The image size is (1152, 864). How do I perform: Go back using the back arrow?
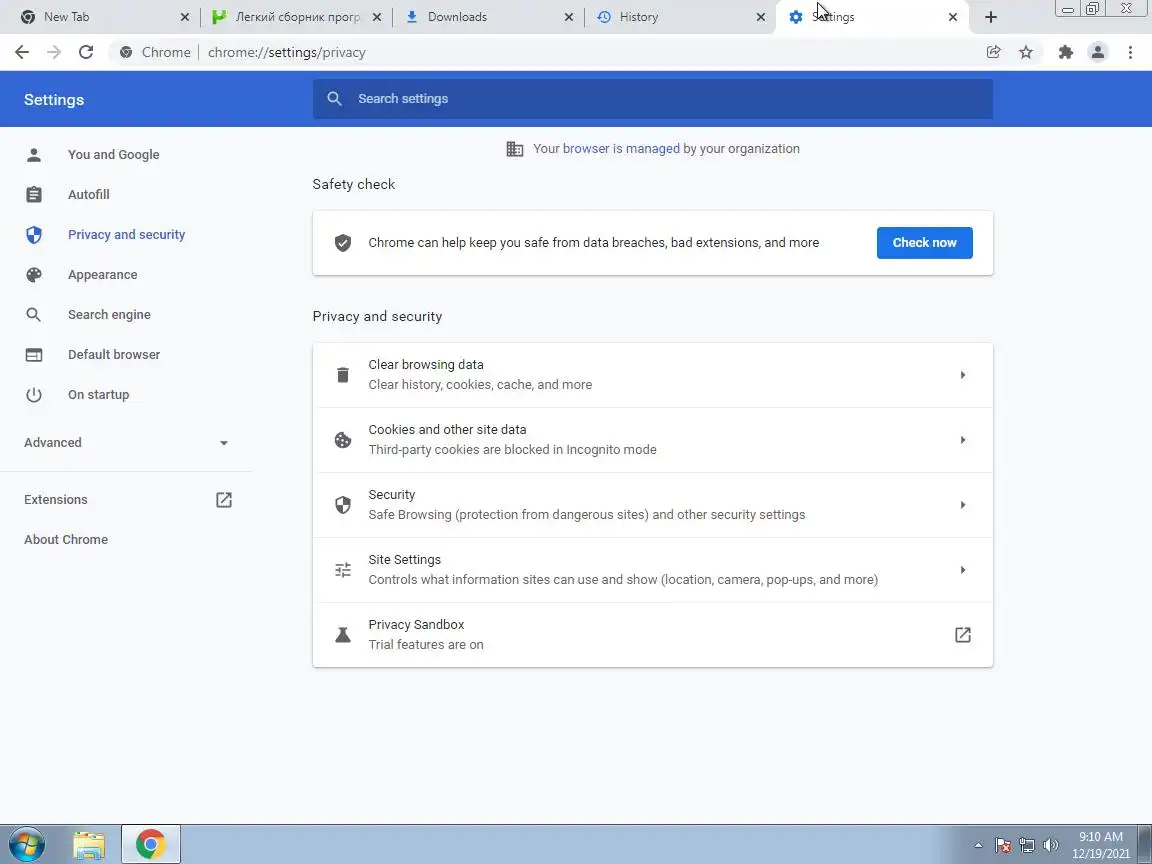click(x=22, y=52)
